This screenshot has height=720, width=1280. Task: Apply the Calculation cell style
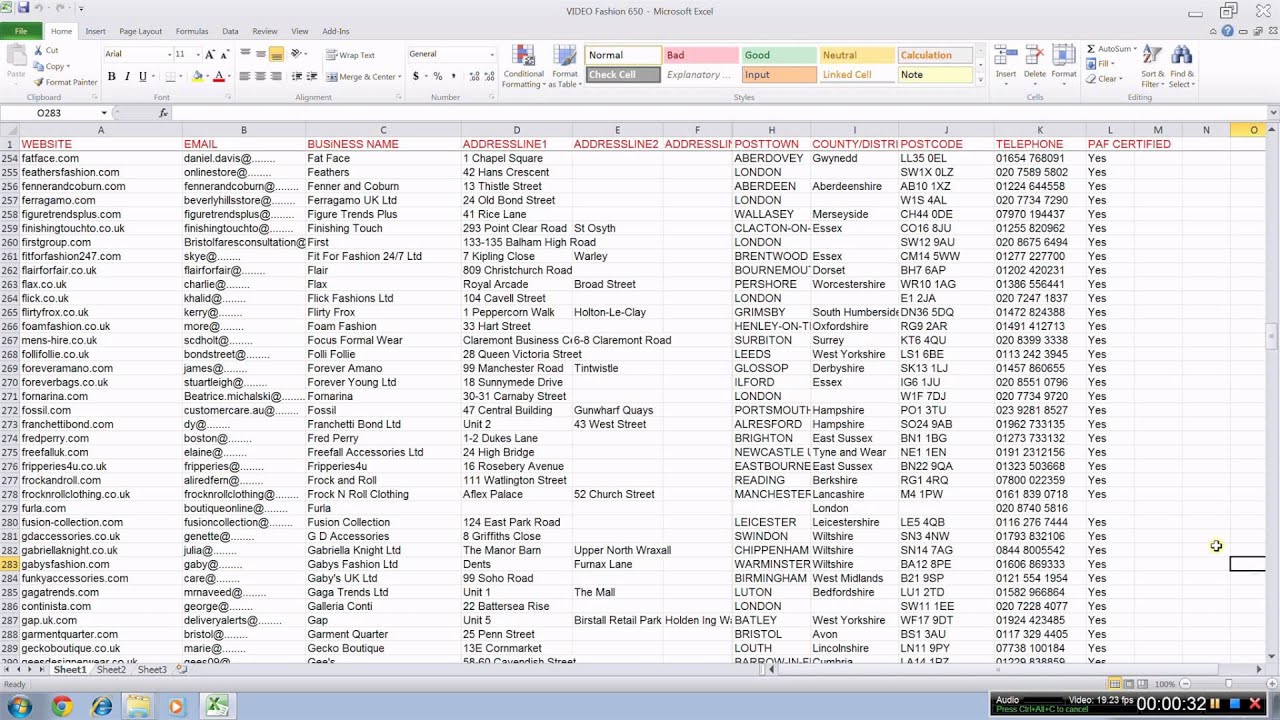[934, 56]
